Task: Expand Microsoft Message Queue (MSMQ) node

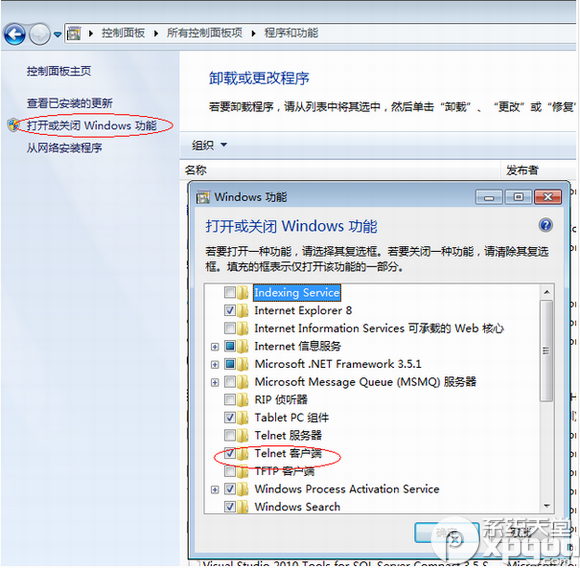Action: click(215, 382)
